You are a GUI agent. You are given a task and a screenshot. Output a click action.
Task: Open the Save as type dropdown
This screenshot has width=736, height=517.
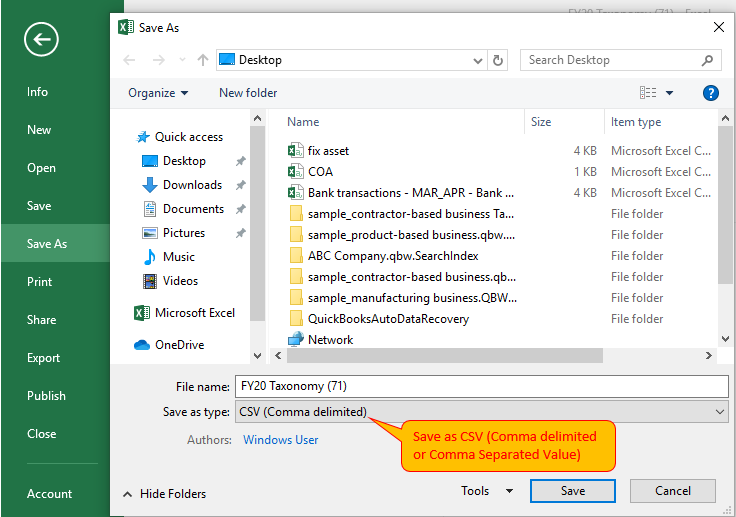[x=482, y=412]
